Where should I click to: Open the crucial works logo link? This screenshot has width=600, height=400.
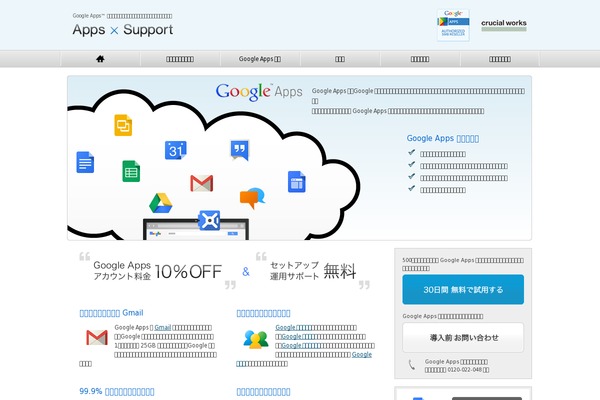(504, 25)
